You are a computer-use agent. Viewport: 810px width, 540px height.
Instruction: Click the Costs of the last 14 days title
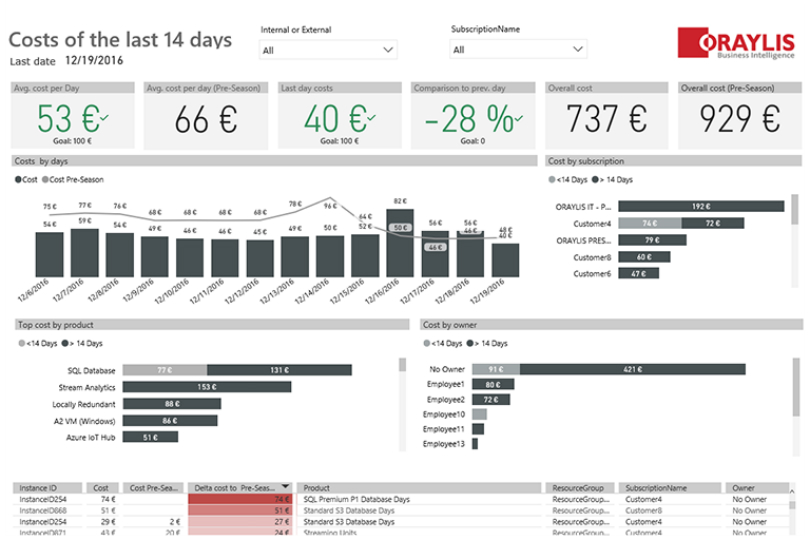coord(120,40)
